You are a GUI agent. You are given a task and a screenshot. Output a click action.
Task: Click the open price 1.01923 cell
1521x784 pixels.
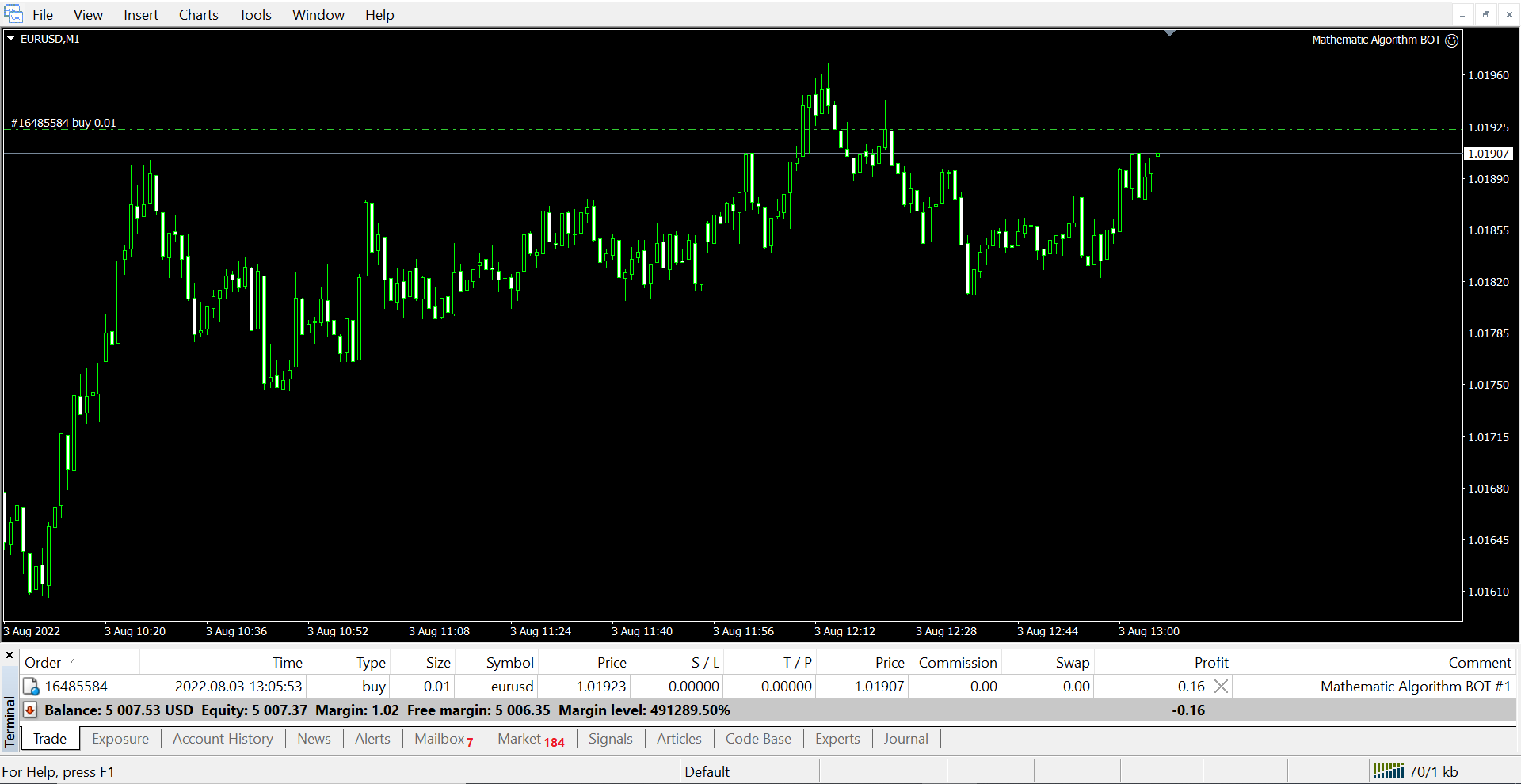point(601,687)
